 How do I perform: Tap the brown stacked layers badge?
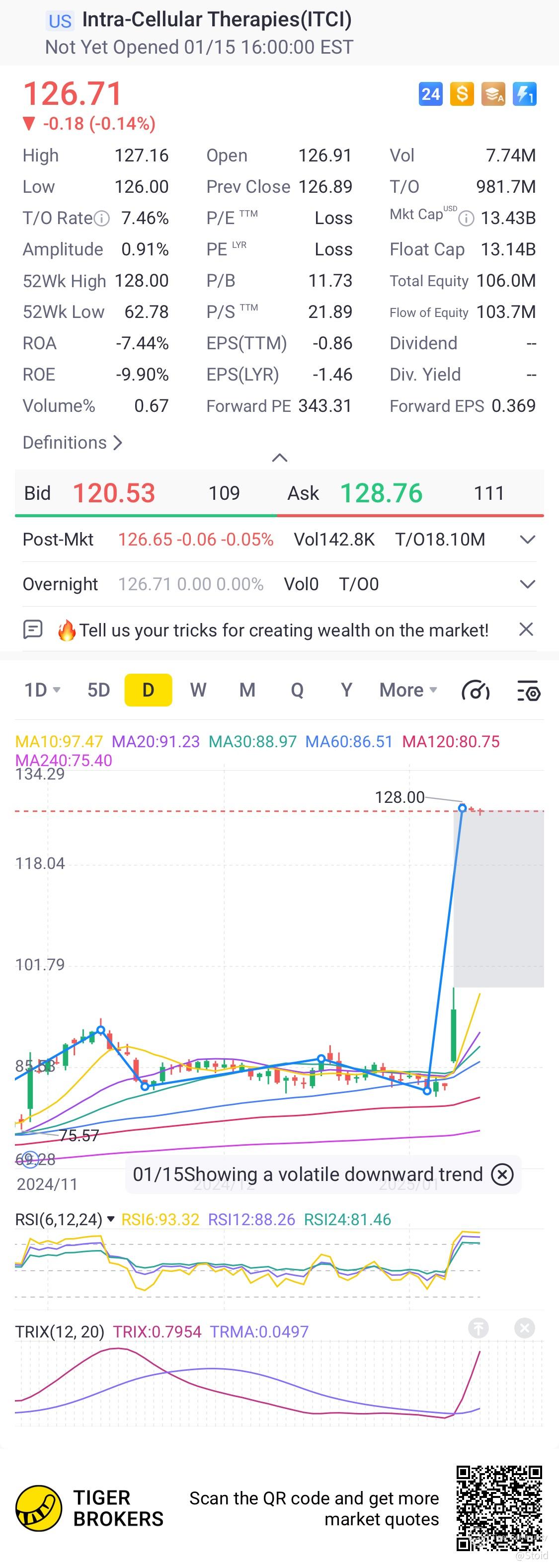tap(492, 94)
